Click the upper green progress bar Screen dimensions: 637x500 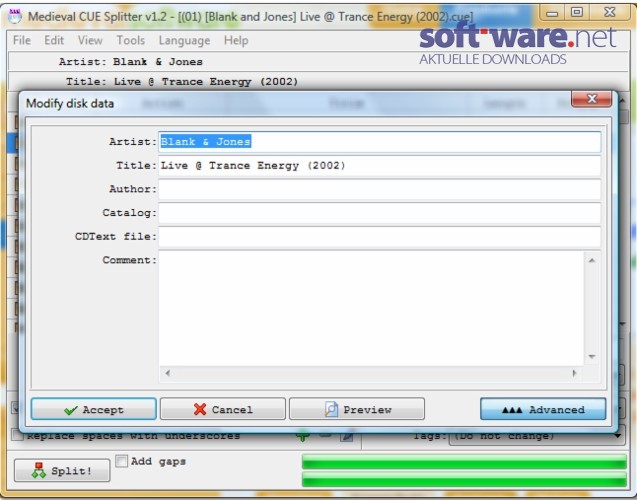click(x=464, y=462)
